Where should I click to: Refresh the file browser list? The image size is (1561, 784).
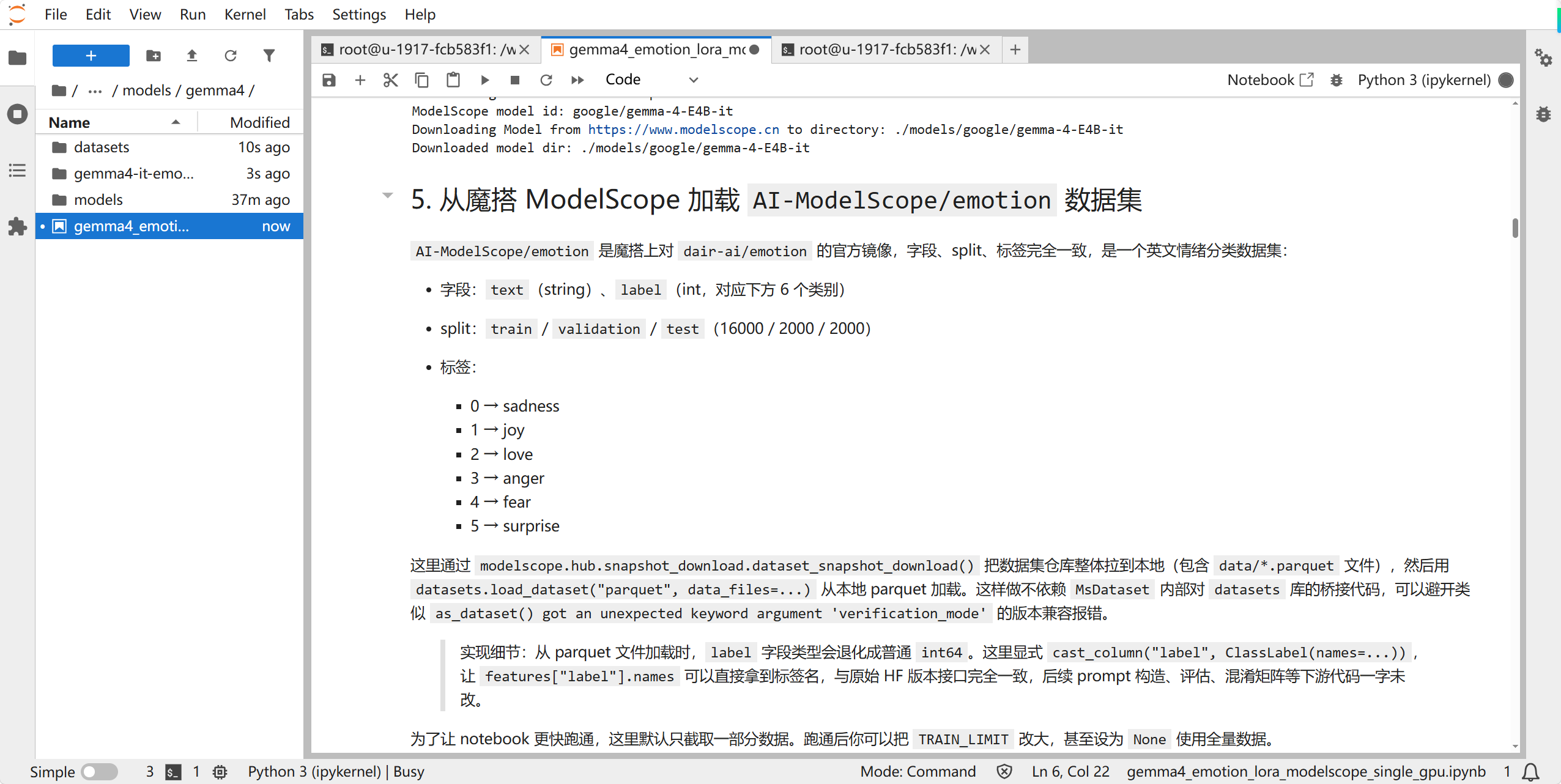(x=231, y=56)
